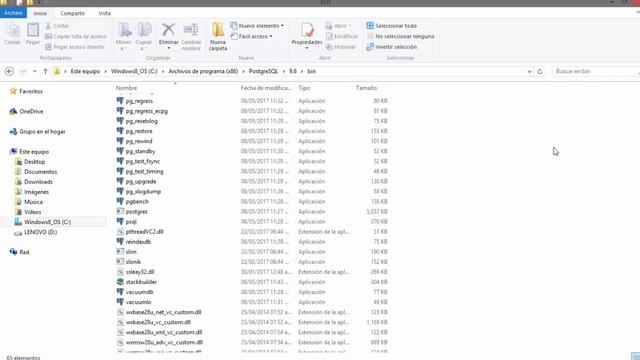Select Favoritos in the navigation pane
640x360 pixels.
pyautogui.click(x=31, y=91)
